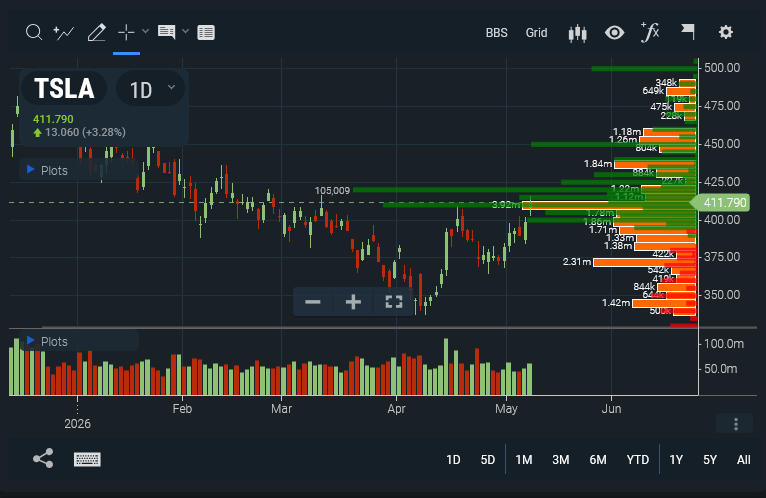
Task: Expand the crosshair tool dropdown arrow
Action: 145,31
